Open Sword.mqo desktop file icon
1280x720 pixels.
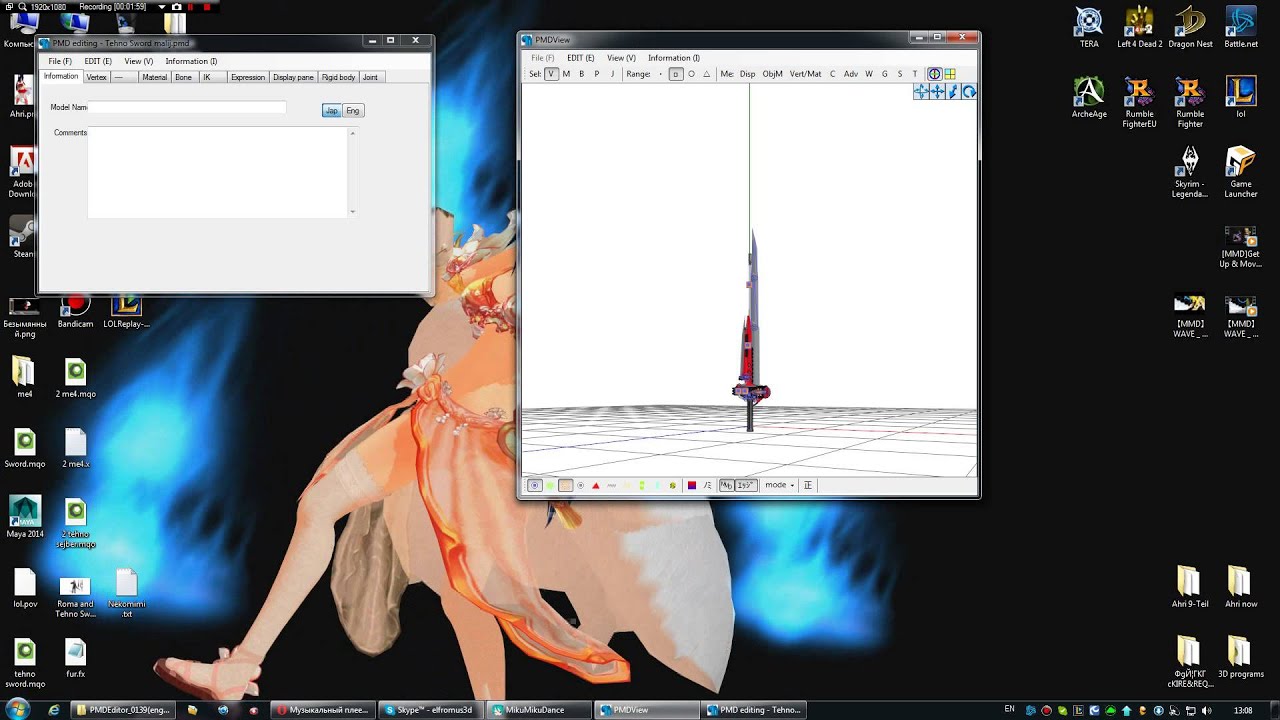point(25,450)
